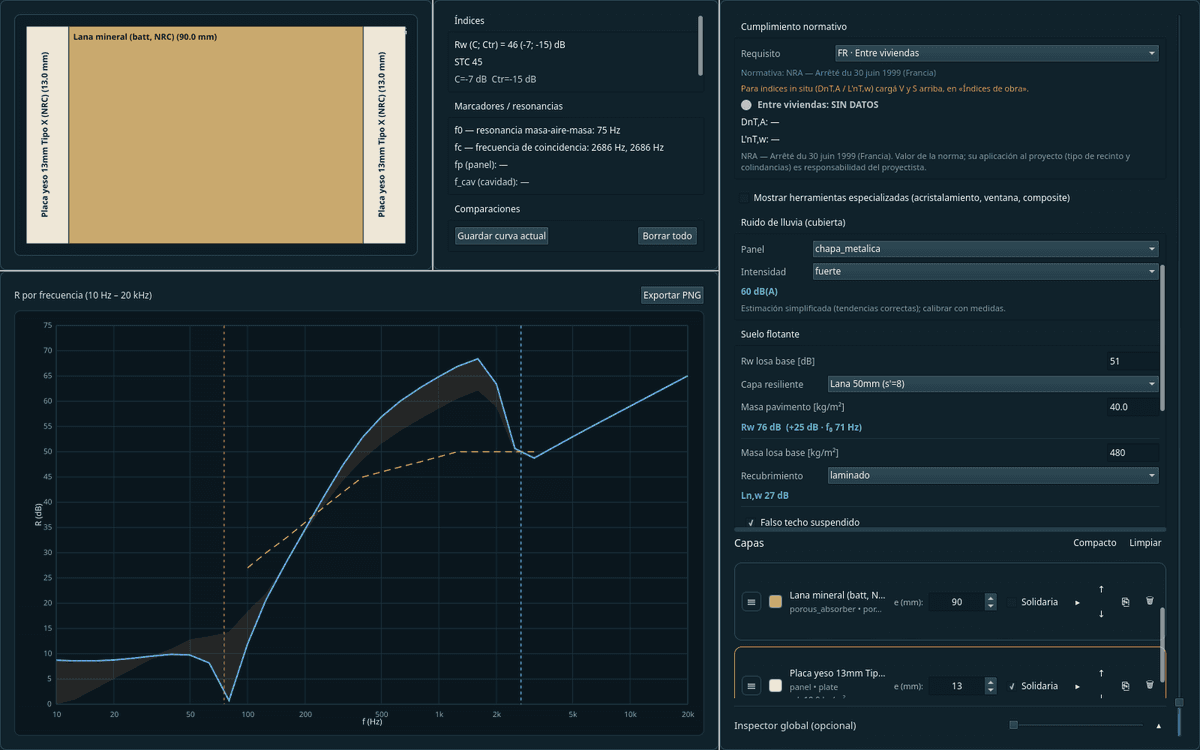The image size is (1200, 750).
Task: Open the Placa yeso layer color swatch
Action: point(775,686)
